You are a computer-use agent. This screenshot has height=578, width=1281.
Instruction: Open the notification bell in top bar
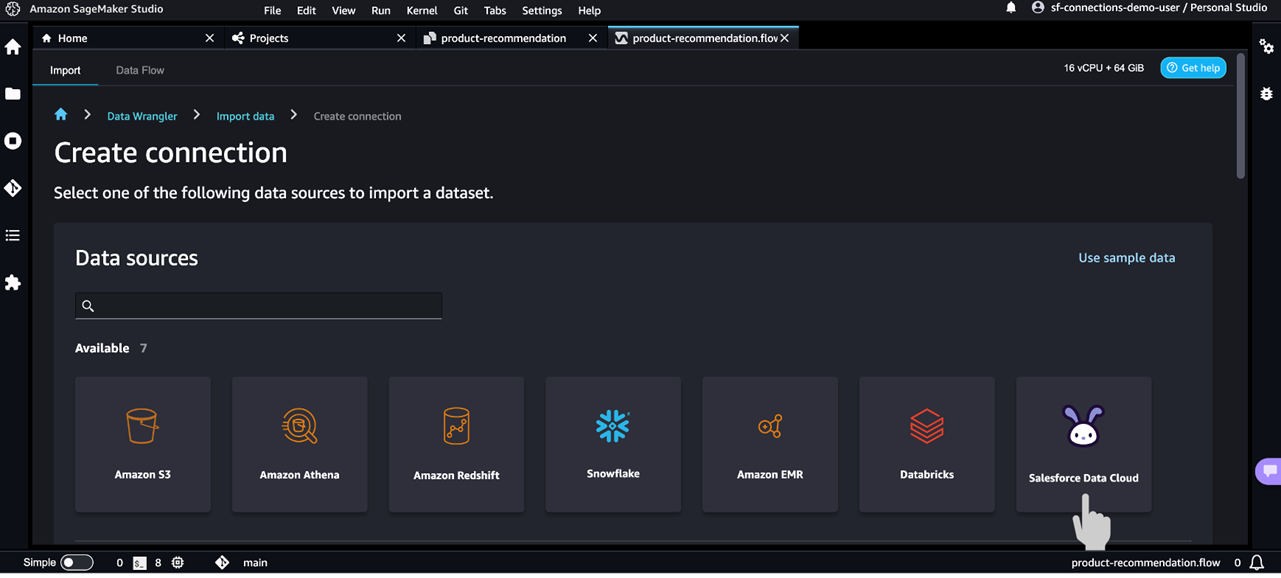[x=1011, y=9]
